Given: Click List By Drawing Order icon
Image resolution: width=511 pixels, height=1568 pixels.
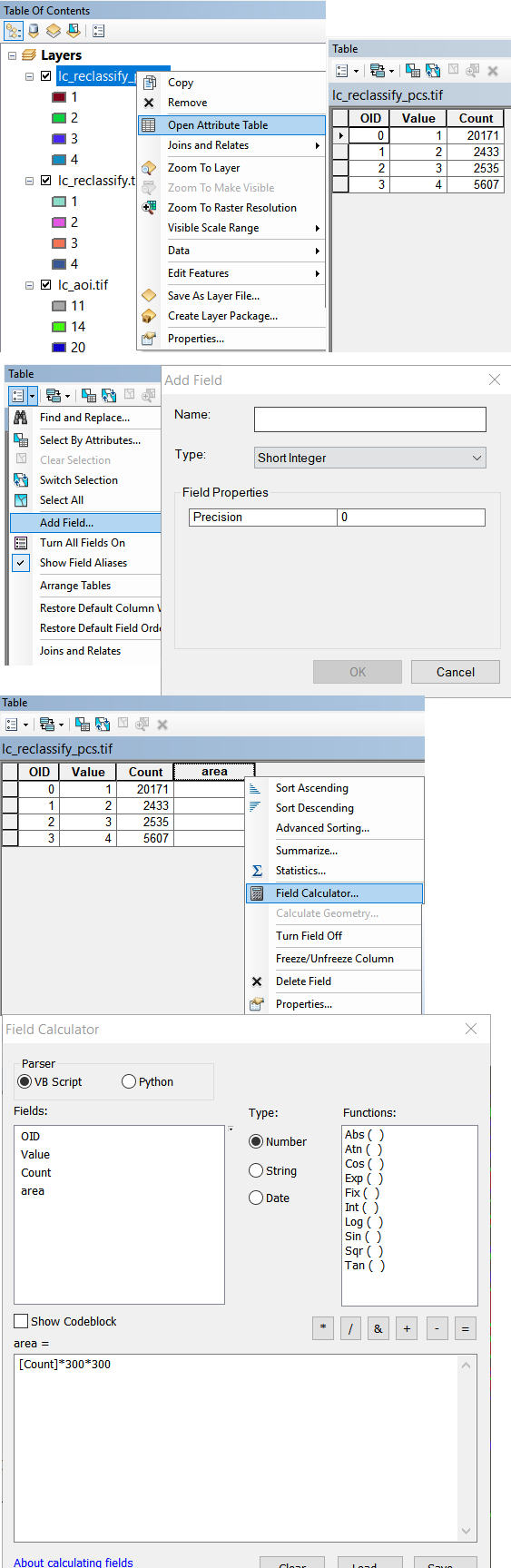Looking at the screenshot, I should click(14, 30).
